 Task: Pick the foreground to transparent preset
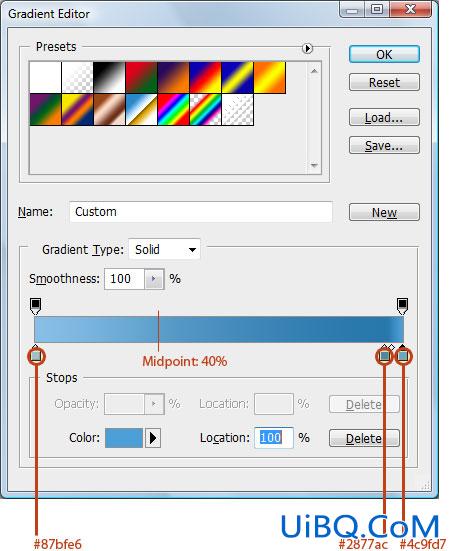77,78
